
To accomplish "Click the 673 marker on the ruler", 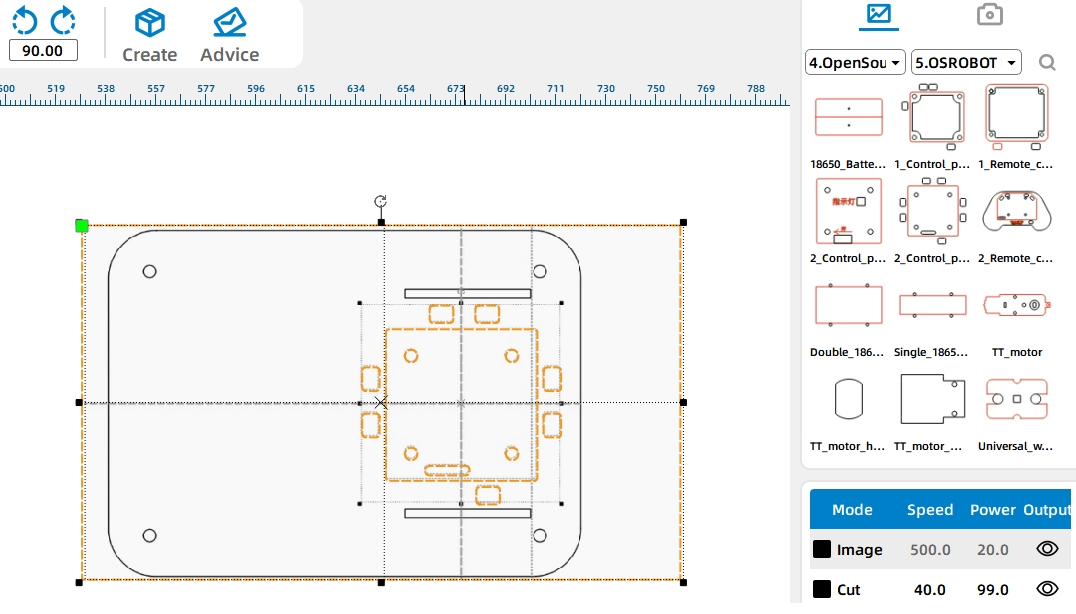I will (456, 89).
